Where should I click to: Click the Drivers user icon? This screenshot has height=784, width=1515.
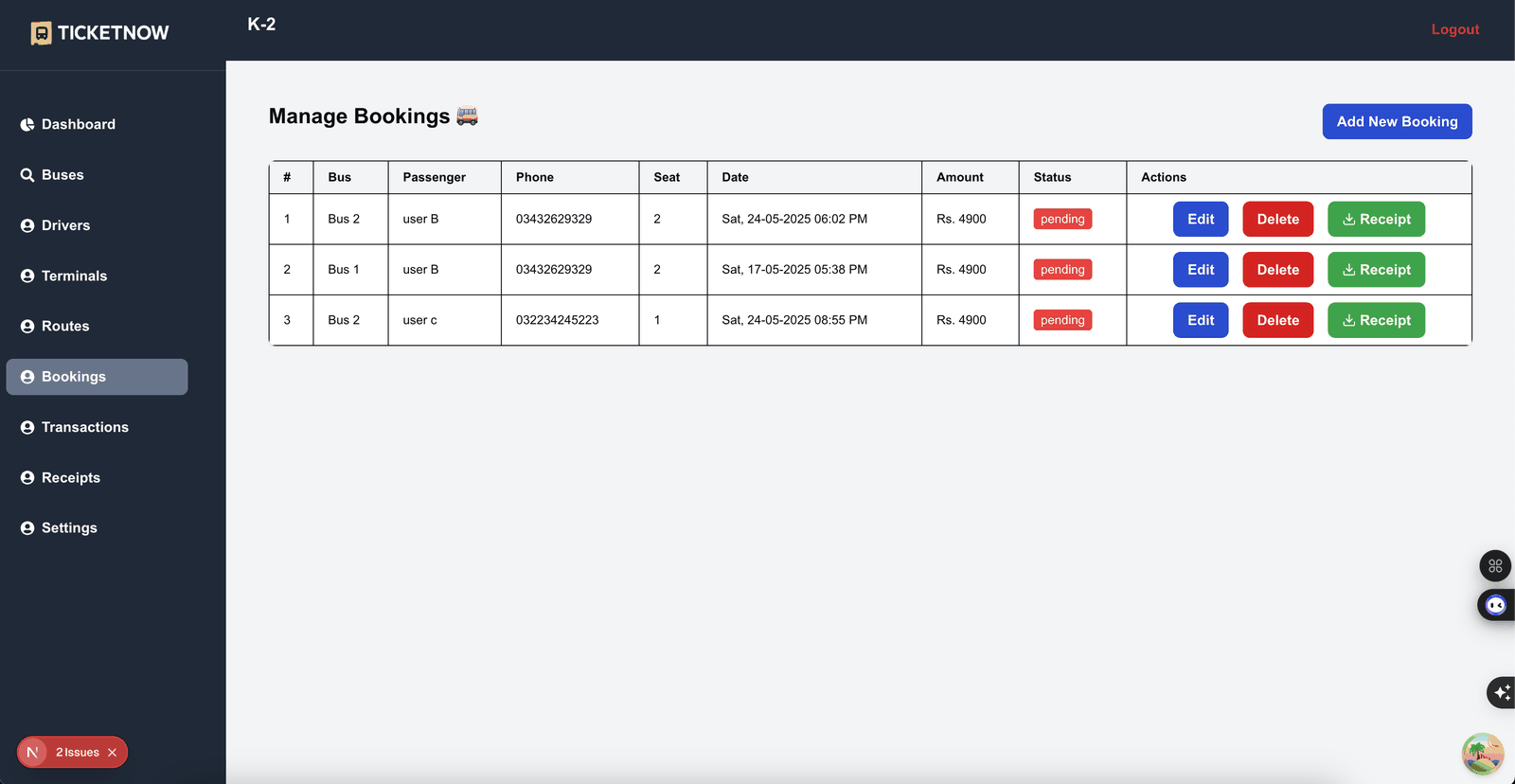coord(27,225)
